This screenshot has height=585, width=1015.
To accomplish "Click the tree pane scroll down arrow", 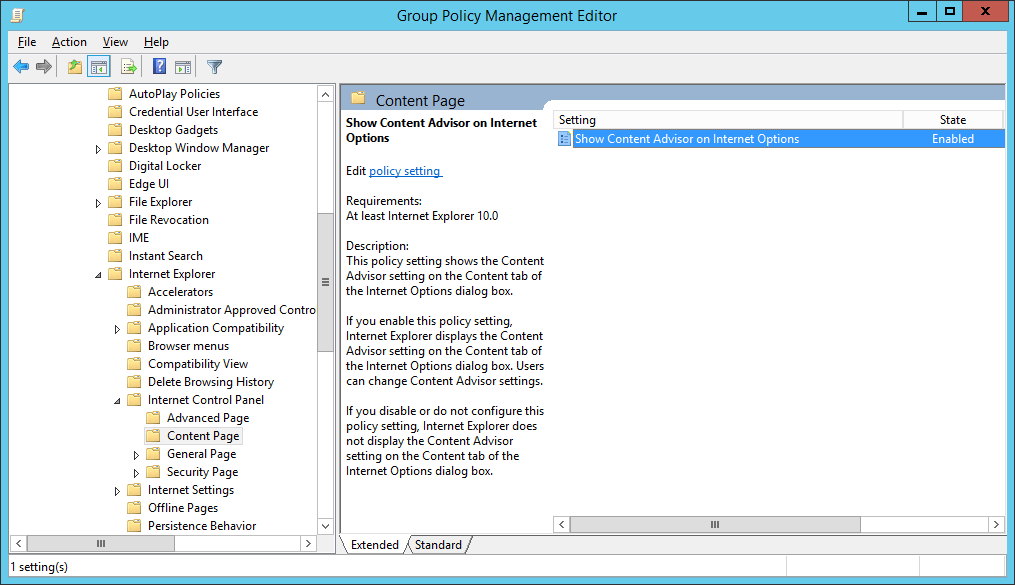I will 326,526.
